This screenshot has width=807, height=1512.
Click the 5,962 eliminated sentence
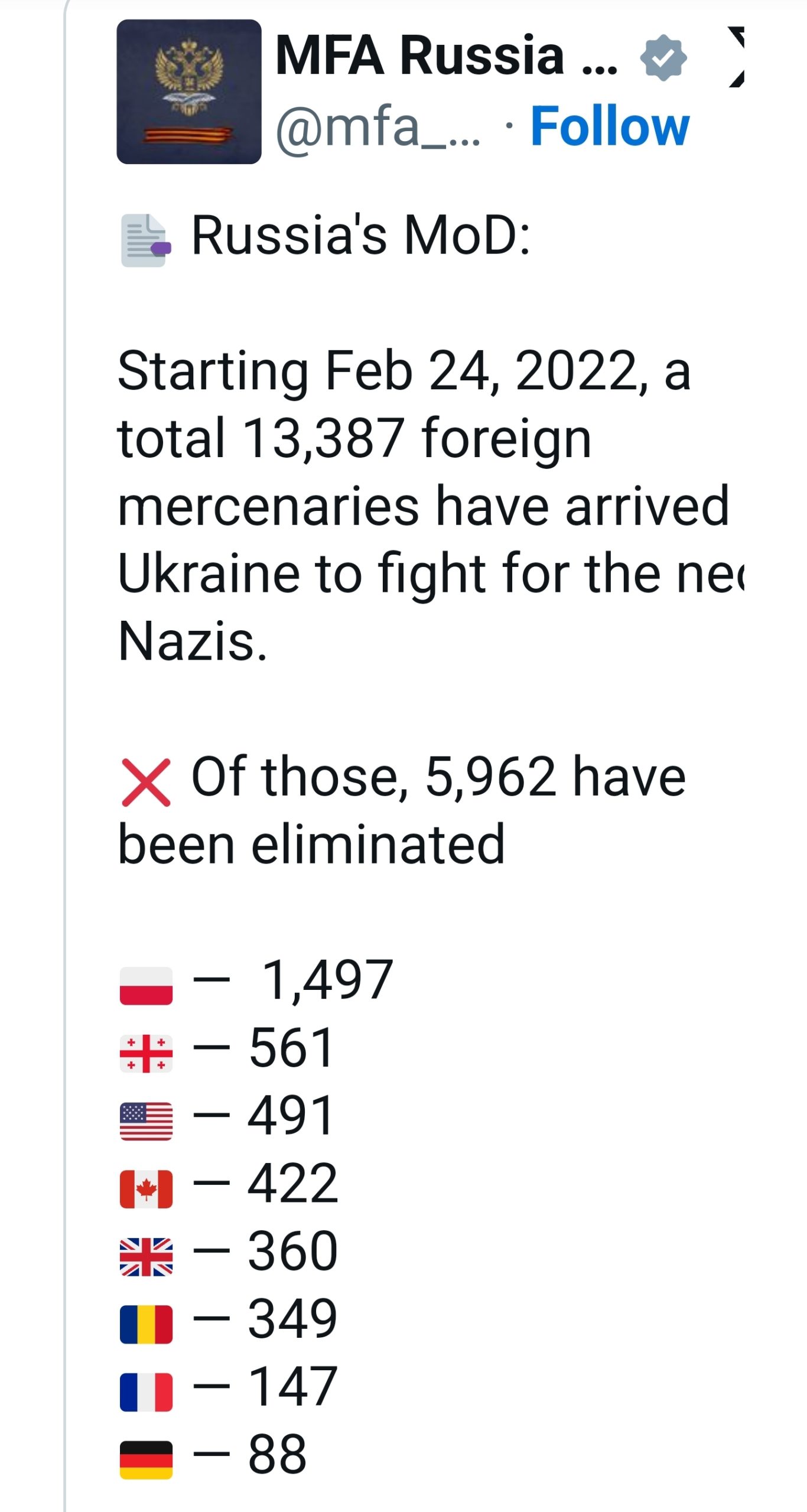pos(402,810)
